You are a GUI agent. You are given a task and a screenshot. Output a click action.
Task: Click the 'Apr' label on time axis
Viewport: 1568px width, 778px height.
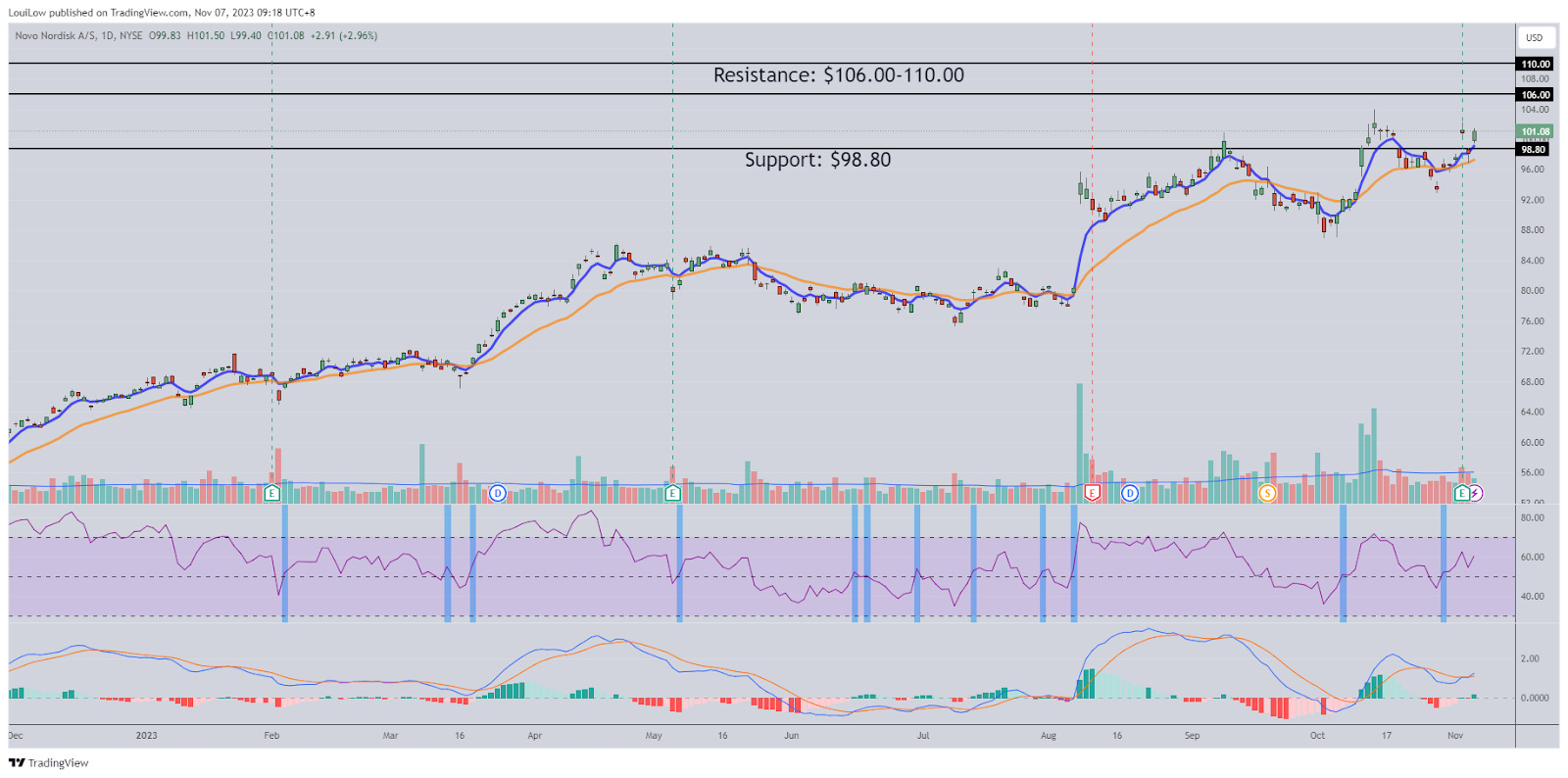click(x=534, y=735)
